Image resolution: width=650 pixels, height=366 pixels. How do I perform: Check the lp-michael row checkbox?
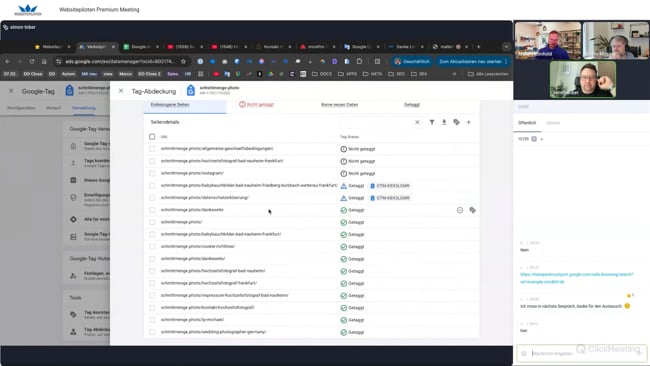(x=152, y=320)
